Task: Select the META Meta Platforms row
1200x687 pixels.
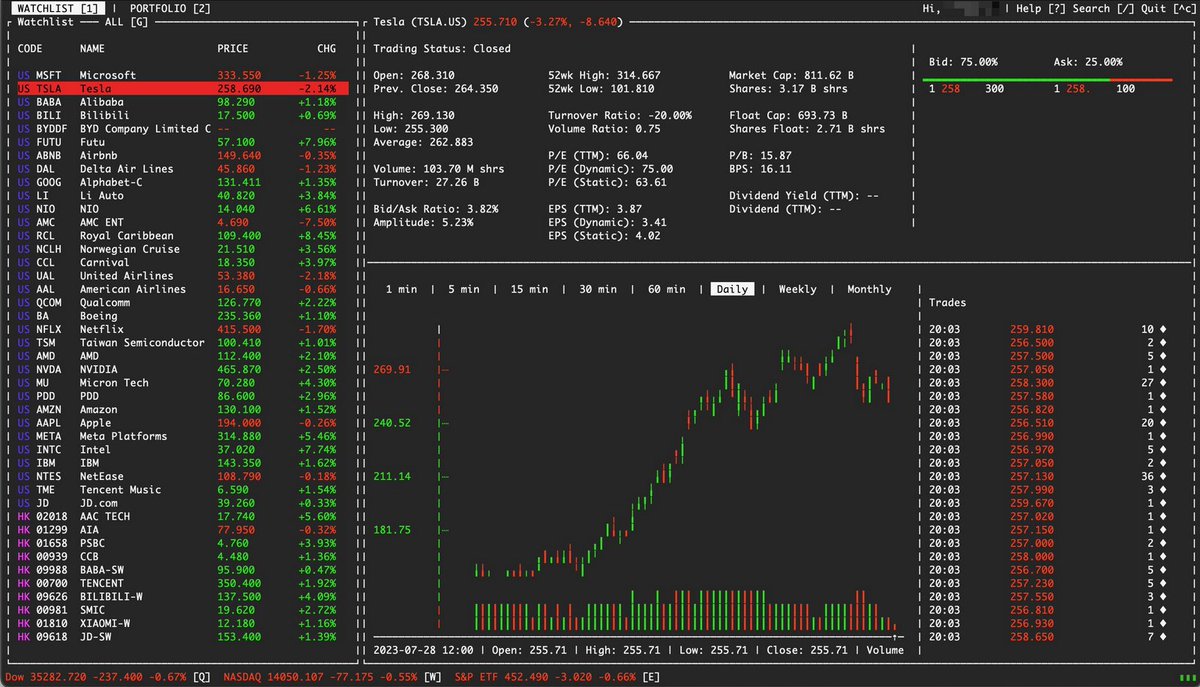Action: (182, 436)
